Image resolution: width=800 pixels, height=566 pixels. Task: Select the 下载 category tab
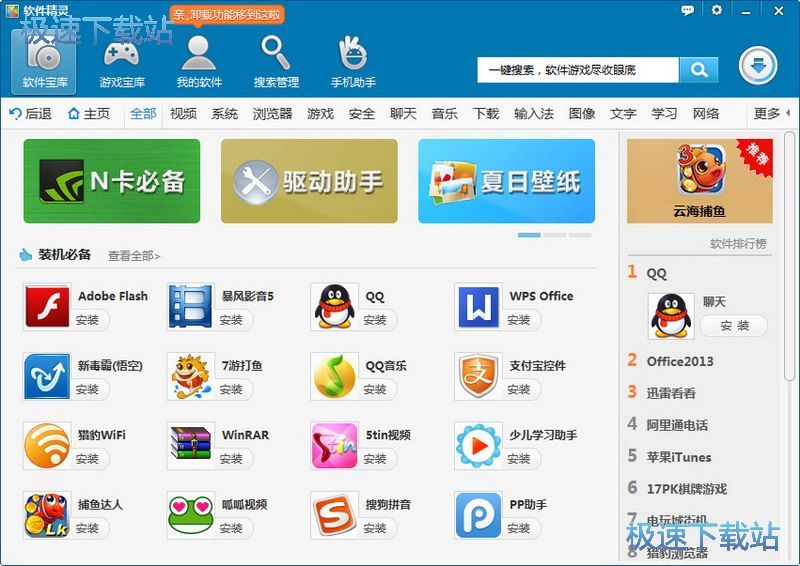(x=486, y=113)
